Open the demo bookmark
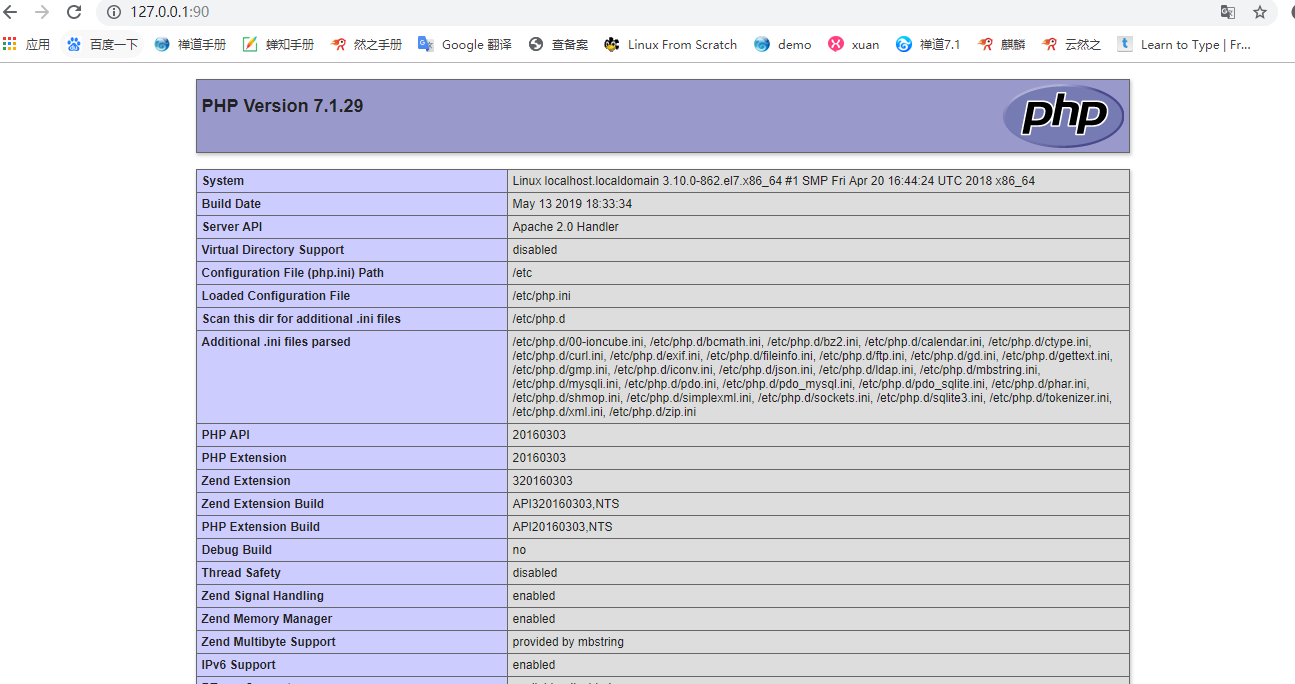The height and width of the screenshot is (684, 1295). coord(783,44)
